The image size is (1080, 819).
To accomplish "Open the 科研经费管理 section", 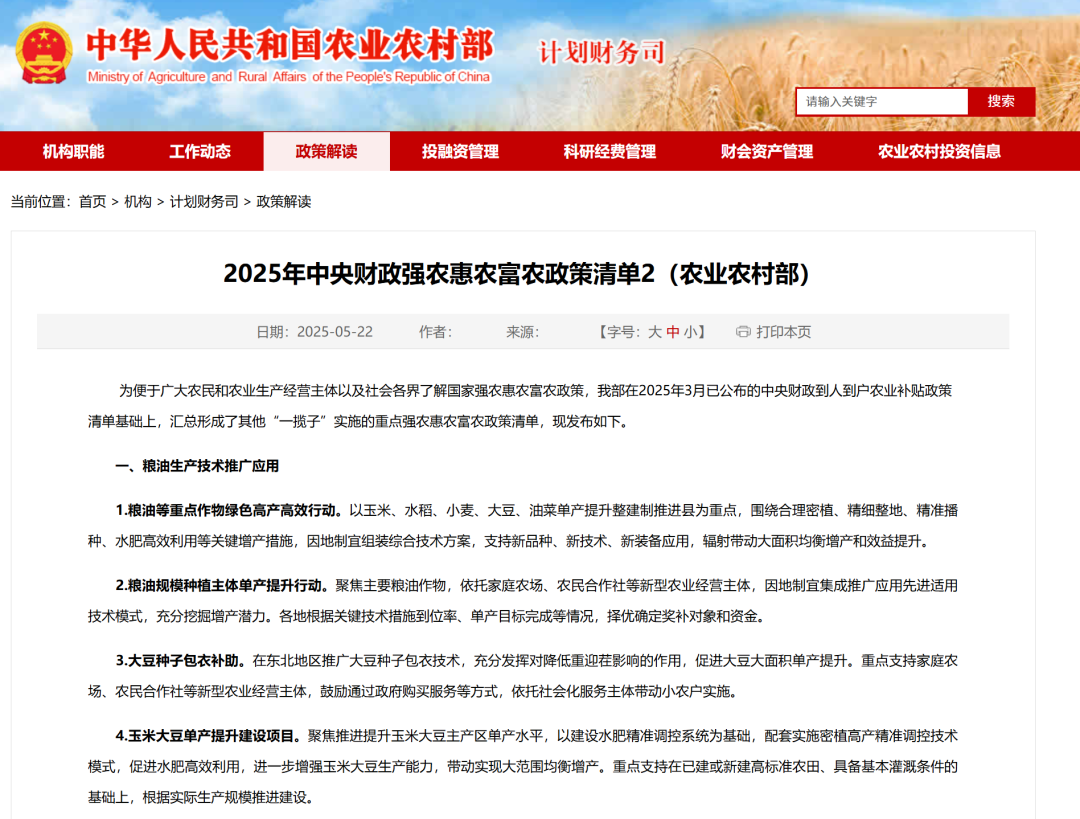I will coord(608,151).
